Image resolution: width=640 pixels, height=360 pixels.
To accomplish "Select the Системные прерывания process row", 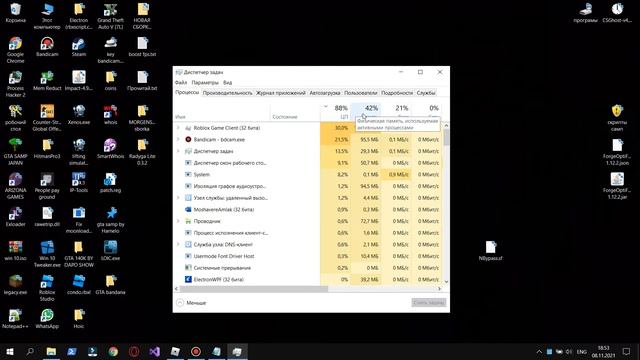I will pyautogui.click(x=308, y=268).
